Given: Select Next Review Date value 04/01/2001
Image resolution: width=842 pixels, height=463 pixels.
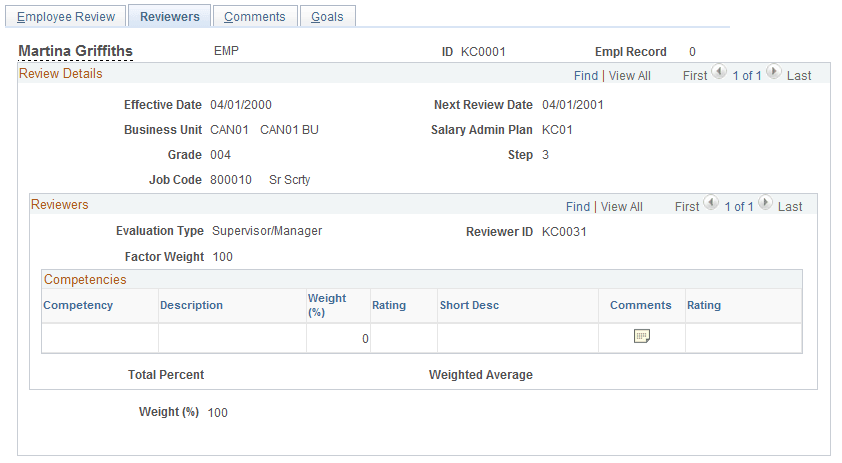Looking at the screenshot, I should 572,105.
